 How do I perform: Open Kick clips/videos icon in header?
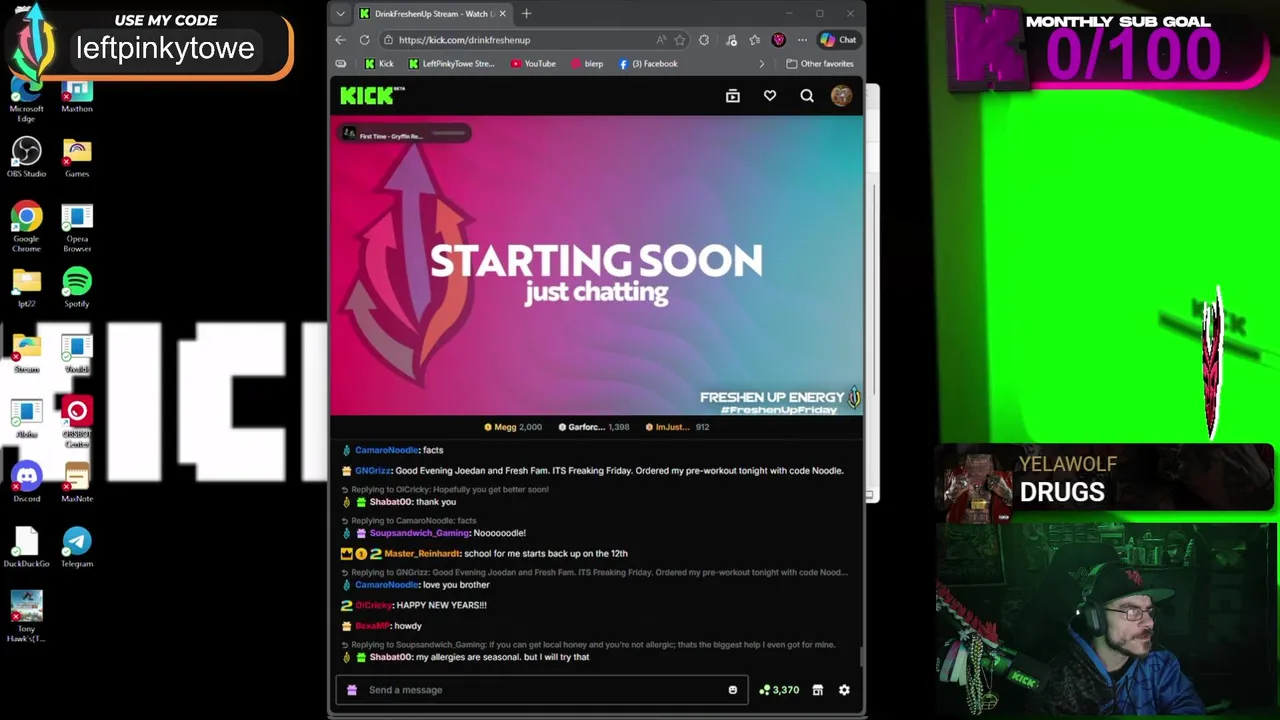[733, 96]
